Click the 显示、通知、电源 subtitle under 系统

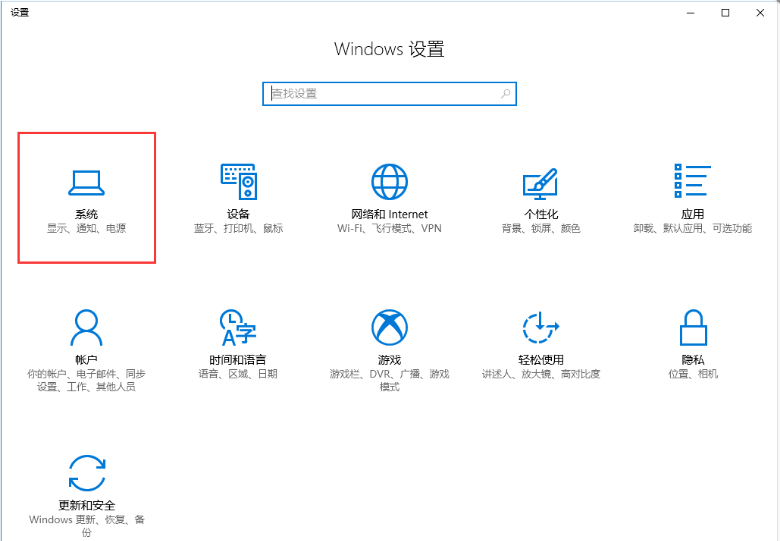[86, 229]
